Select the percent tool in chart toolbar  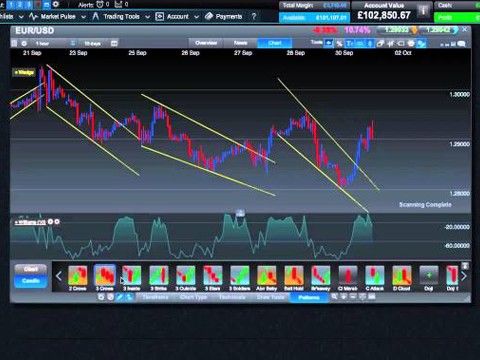coord(339,43)
